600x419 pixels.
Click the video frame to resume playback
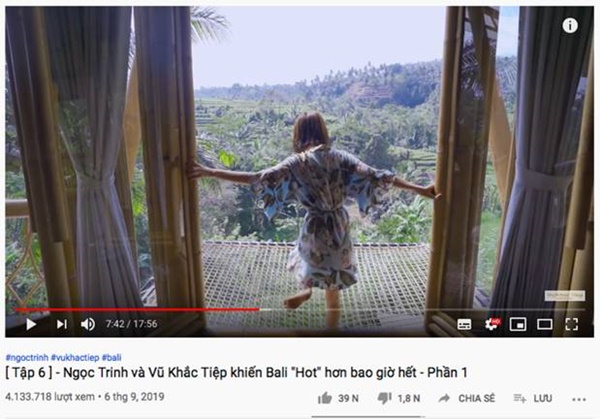click(x=299, y=161)
